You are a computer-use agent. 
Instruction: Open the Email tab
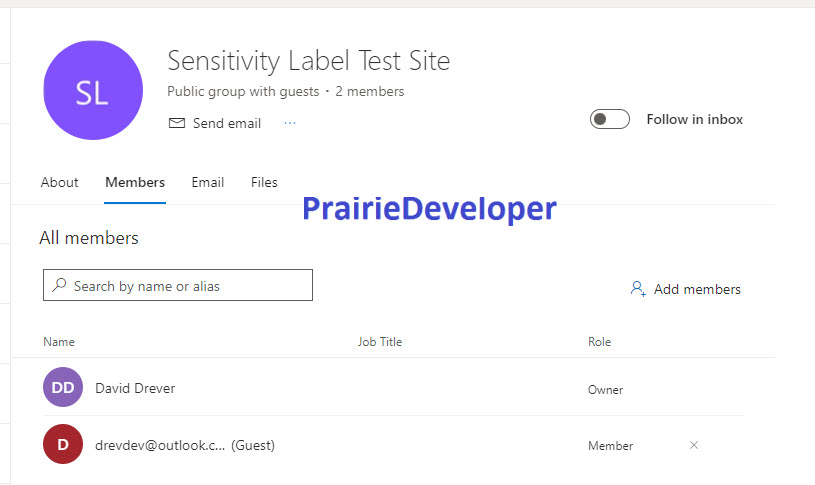pos(208,182)
